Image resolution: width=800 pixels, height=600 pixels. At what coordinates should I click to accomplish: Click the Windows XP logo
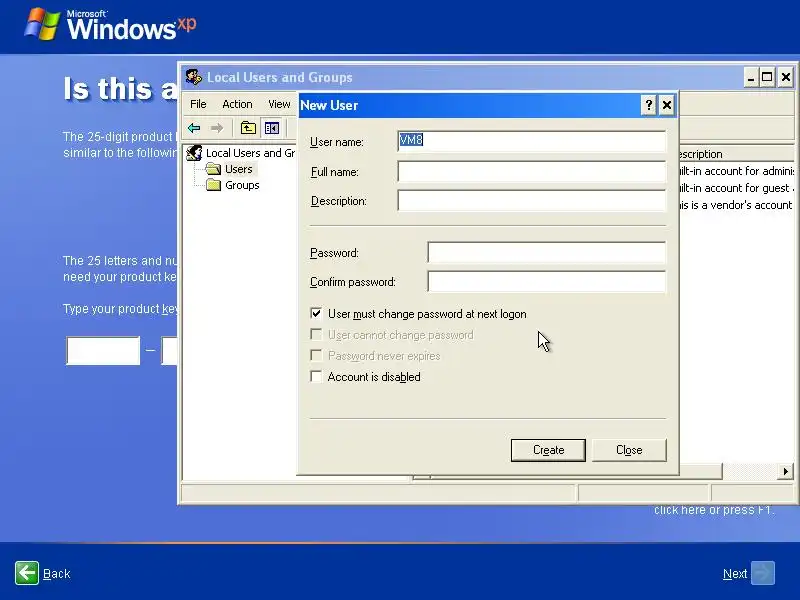tap(110, 25)
